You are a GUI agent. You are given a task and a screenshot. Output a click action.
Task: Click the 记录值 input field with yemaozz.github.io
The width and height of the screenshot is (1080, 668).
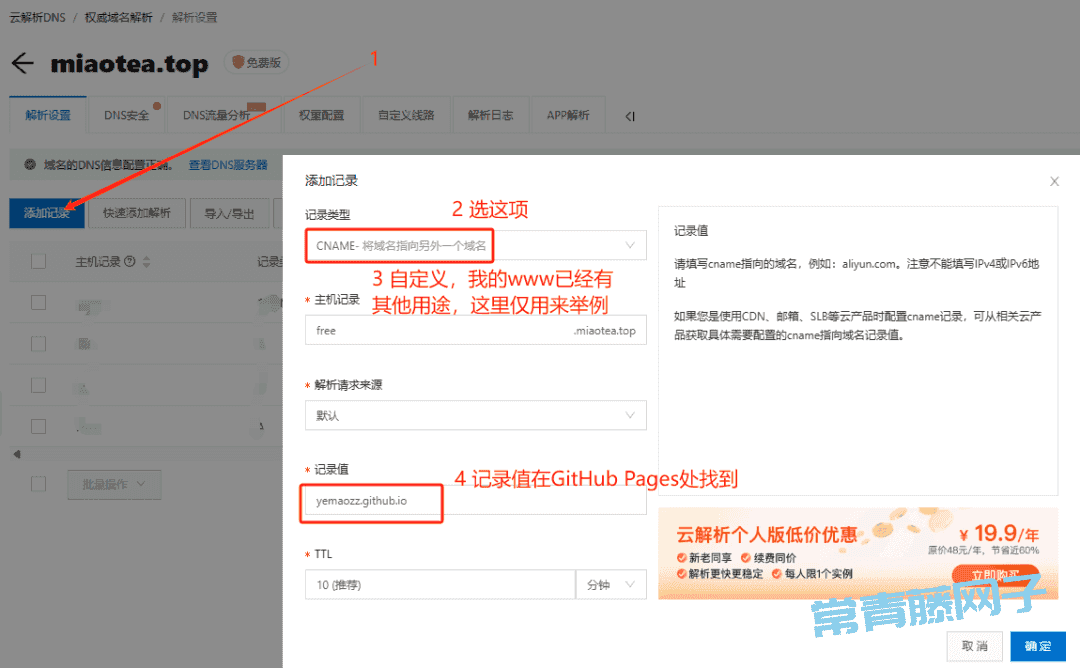(475, 501)
